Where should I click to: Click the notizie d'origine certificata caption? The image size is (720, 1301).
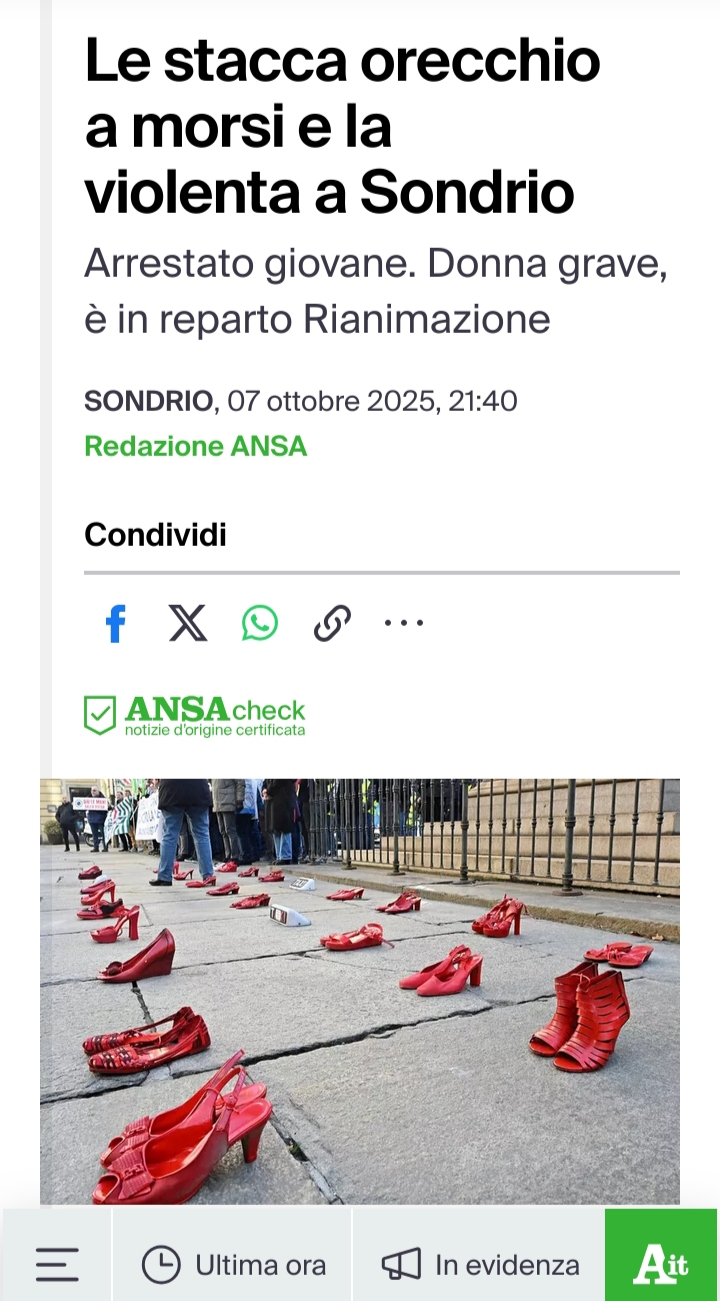pyautogui.click(x=215, y=730)
